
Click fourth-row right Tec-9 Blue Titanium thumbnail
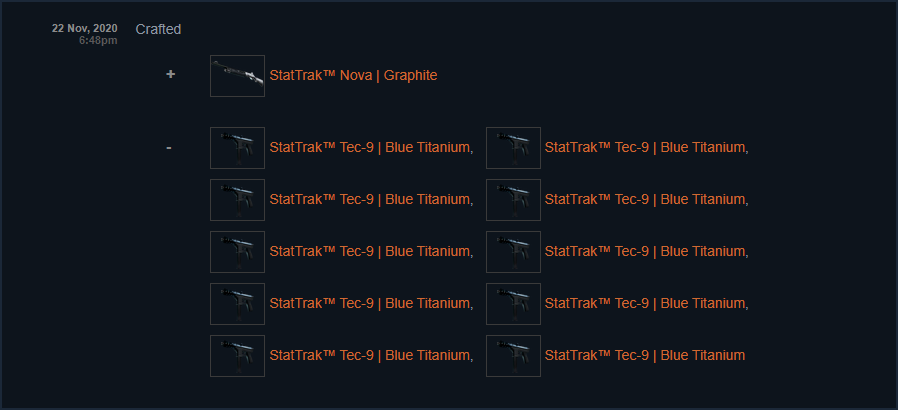(x=513, y=304)
